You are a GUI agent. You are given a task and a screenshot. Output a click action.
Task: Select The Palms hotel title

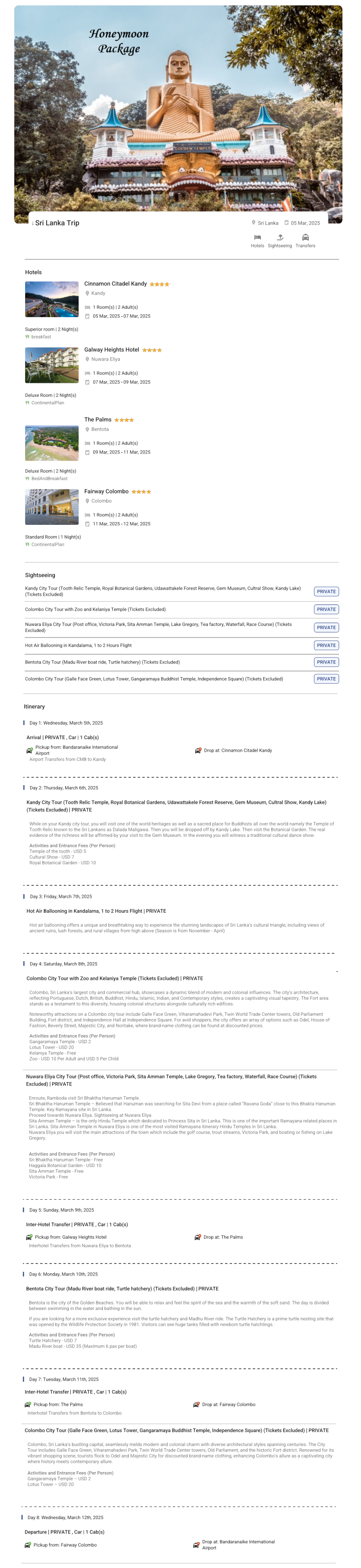coord(98,420)
